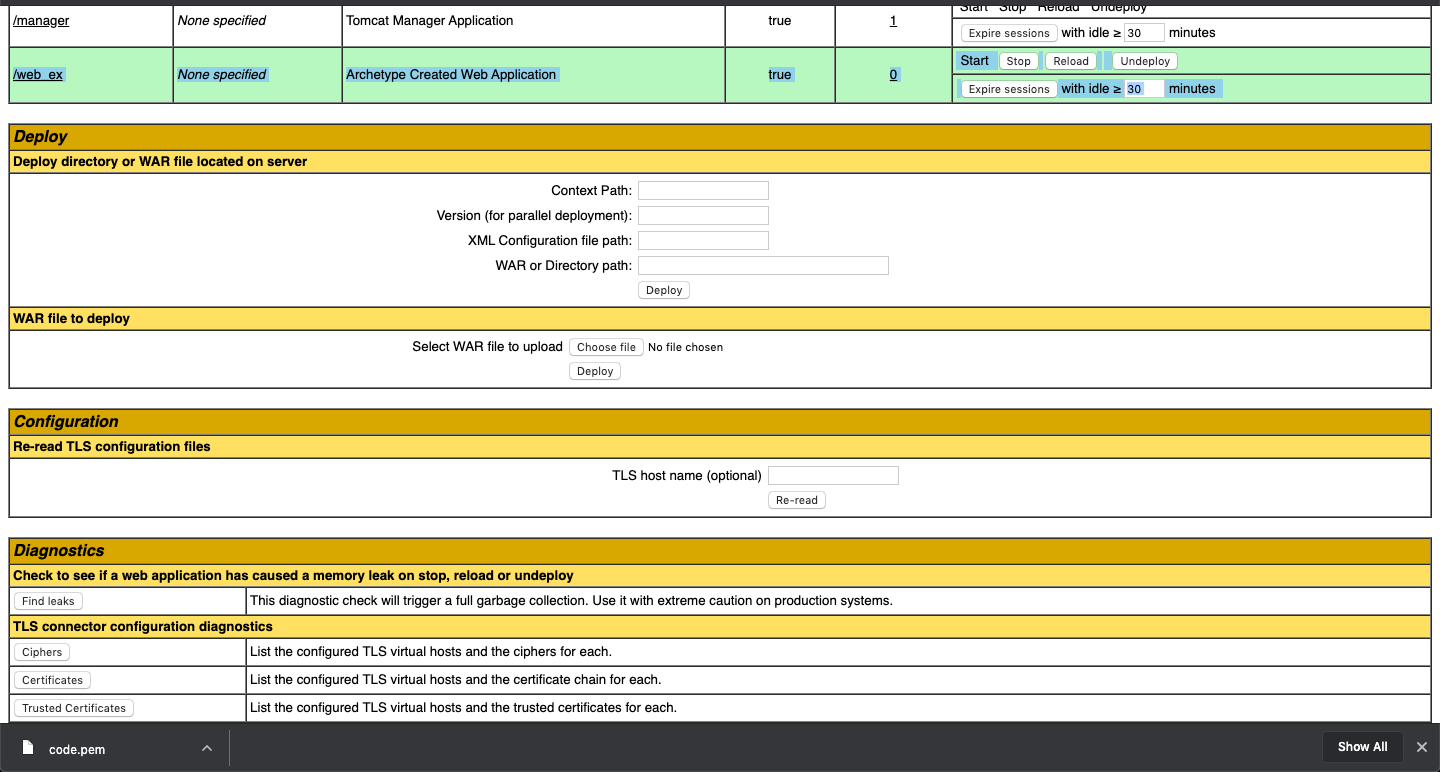
Task: Stop the /web_ex application
Action: (1018, 60)
